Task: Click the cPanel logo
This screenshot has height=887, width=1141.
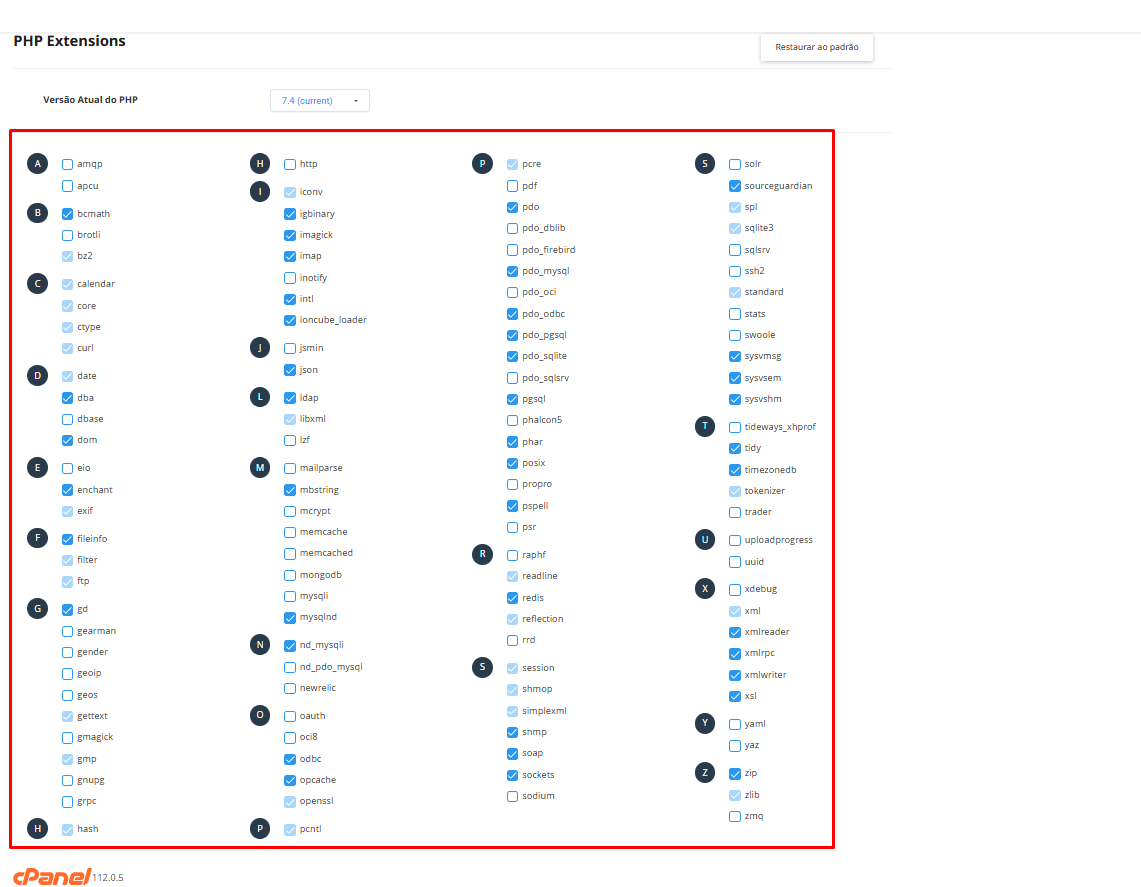Action: pyautogui.click(x=50, y=876)
